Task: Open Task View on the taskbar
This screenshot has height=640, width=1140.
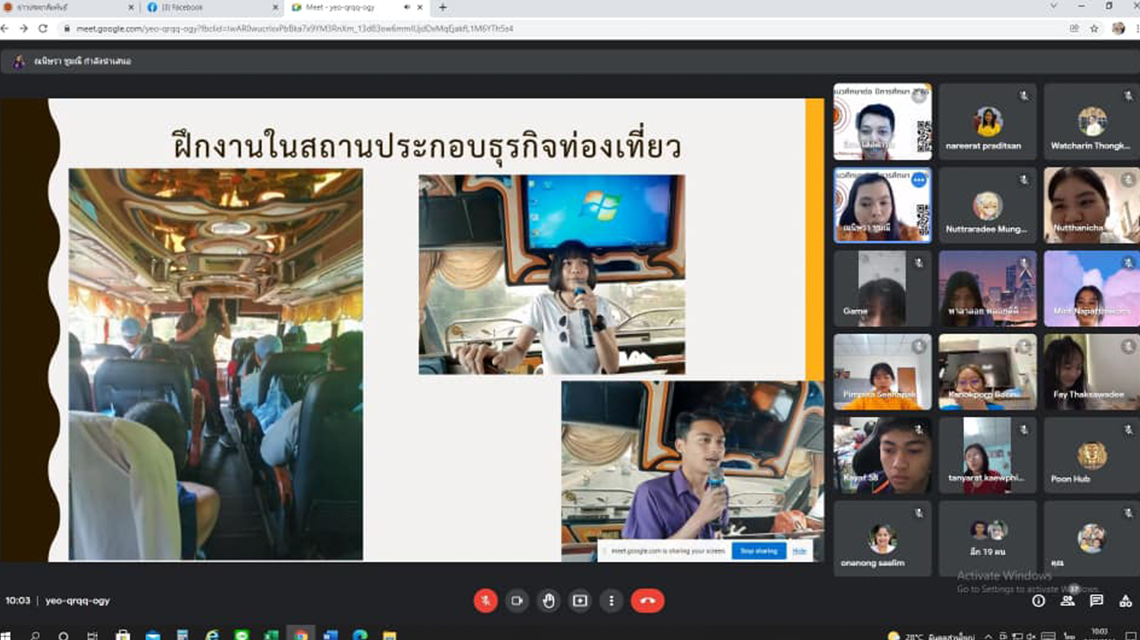Action: pos(92,635)
